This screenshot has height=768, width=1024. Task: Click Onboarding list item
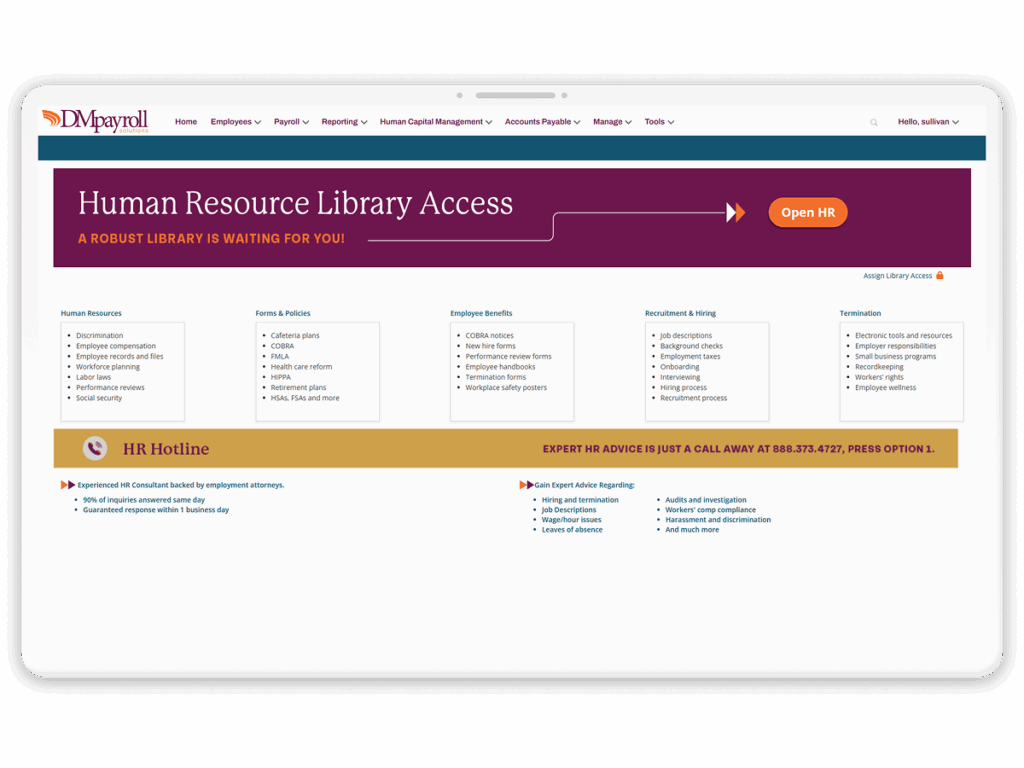click(x=680, y=367)
